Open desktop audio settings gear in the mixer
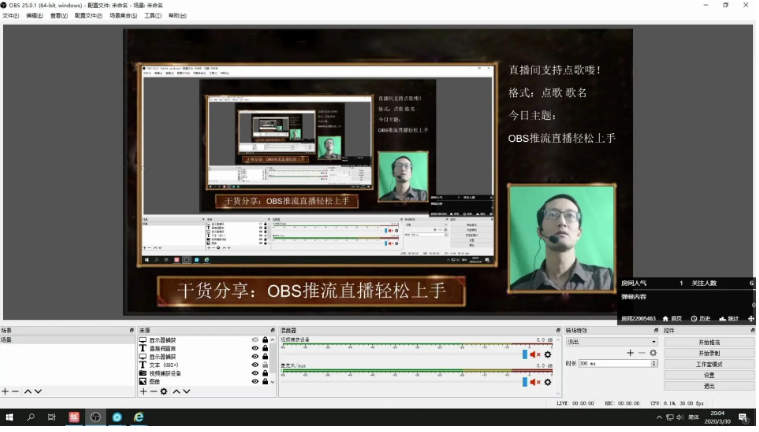Image resolution: width=759 pixels, height=432 pixels. pyautogui.click(x=548, y=355)
